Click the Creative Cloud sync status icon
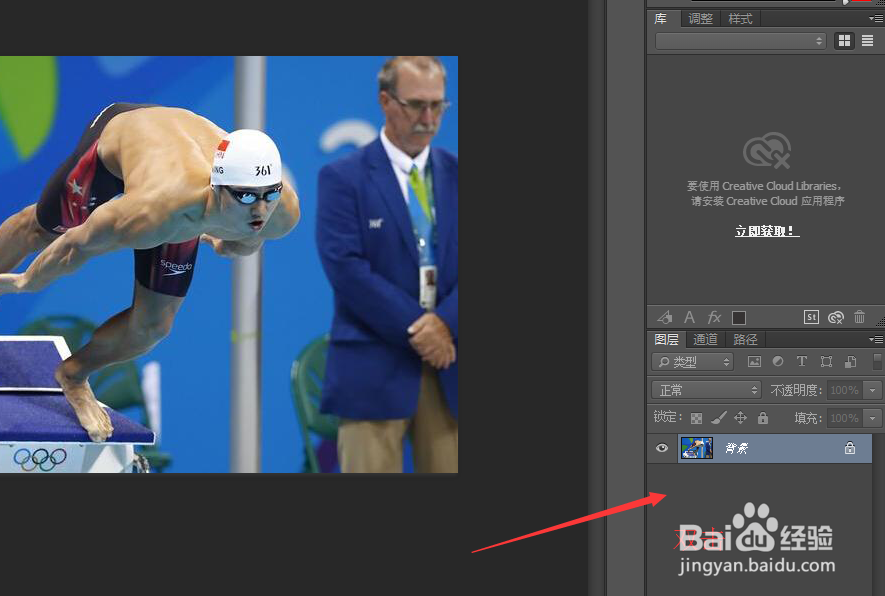The image size is (885, 596). coord(836,317)
